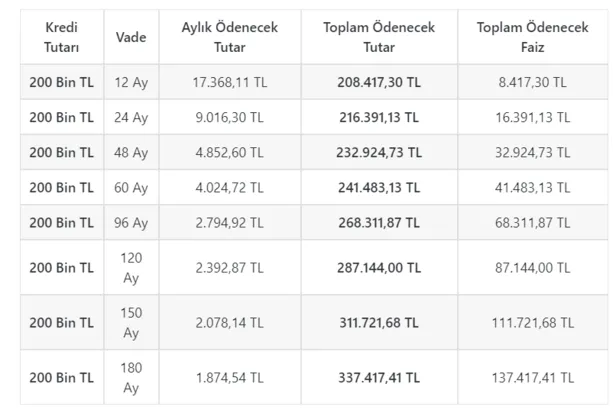
Task: Select the 4.852,60 TL monthly payment
Action: click(230, 152)
